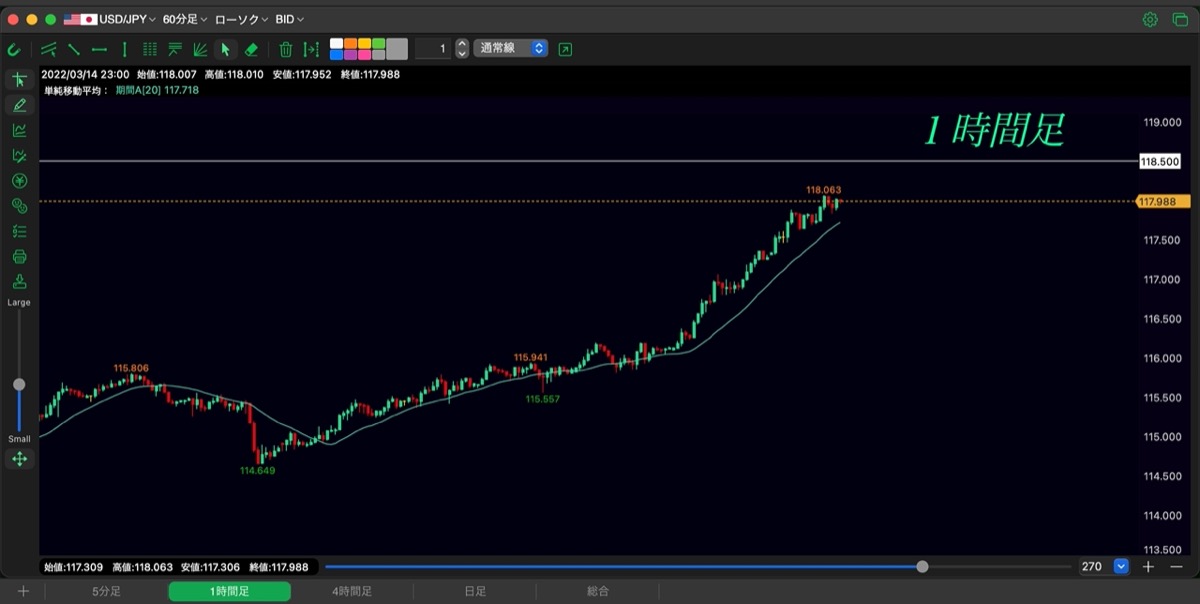Image resolution: width=1200 pixels, height=604 pixels.
Task: Switch to the 4時間足 tab
Action: [x=352, y=591]
